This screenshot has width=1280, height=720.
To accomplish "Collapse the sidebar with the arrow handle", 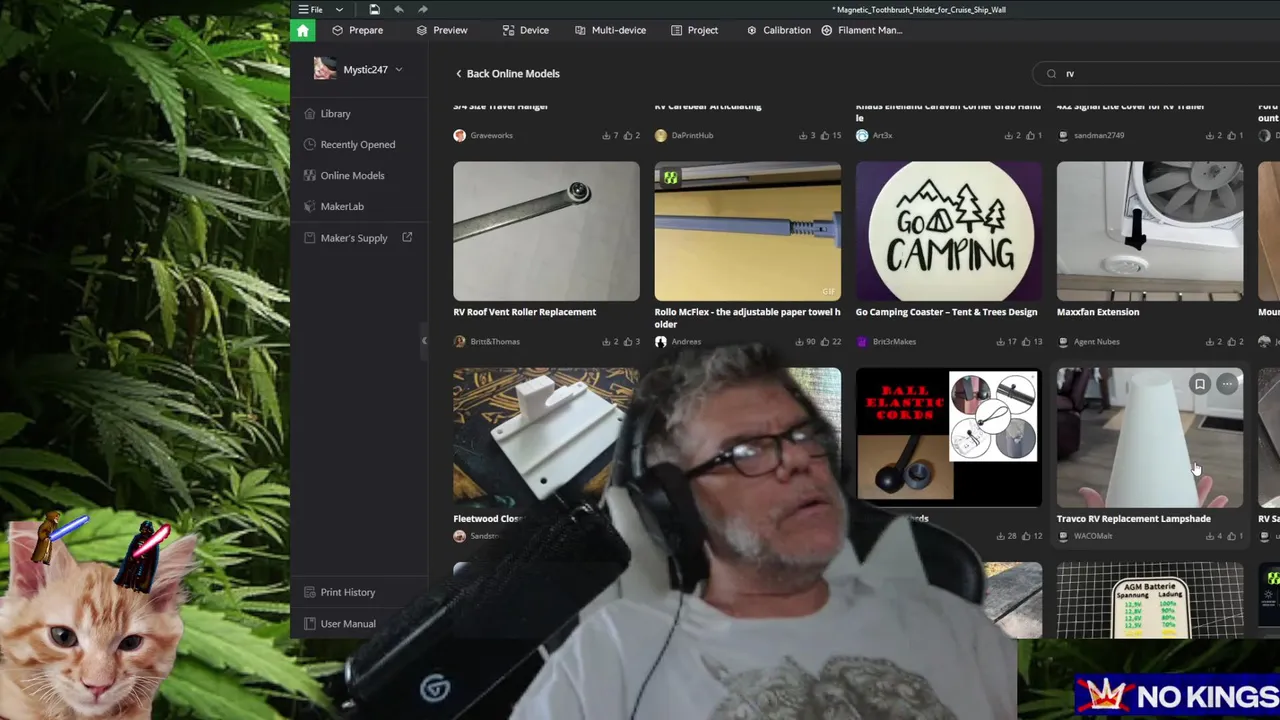I will point(424,341).
